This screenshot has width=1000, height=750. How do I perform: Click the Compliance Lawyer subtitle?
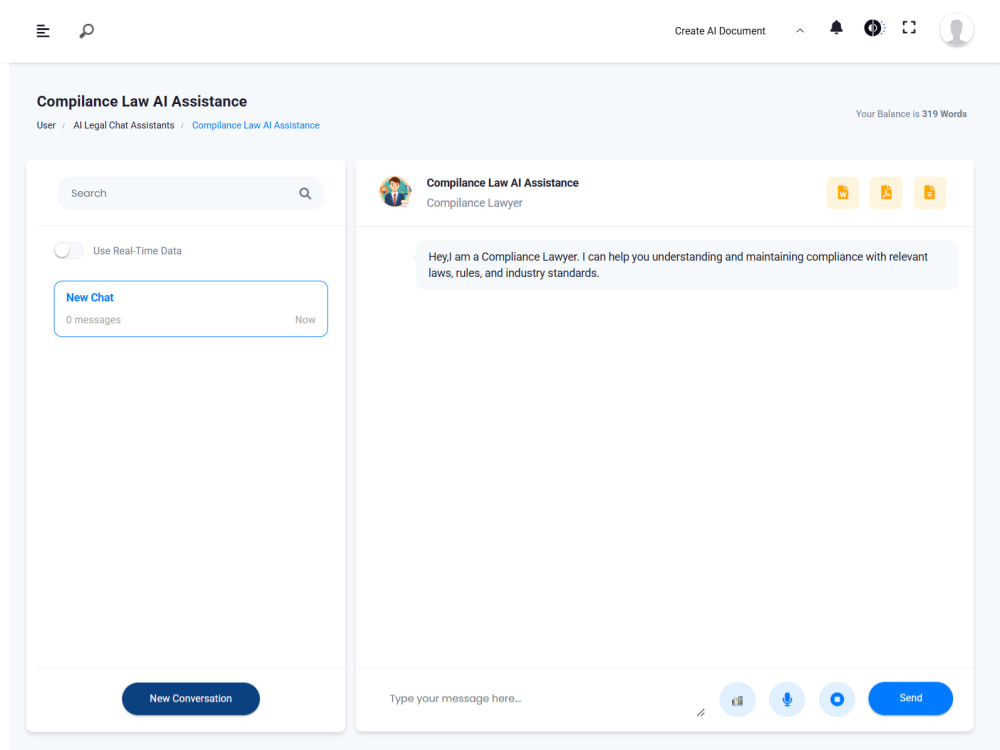474,203
